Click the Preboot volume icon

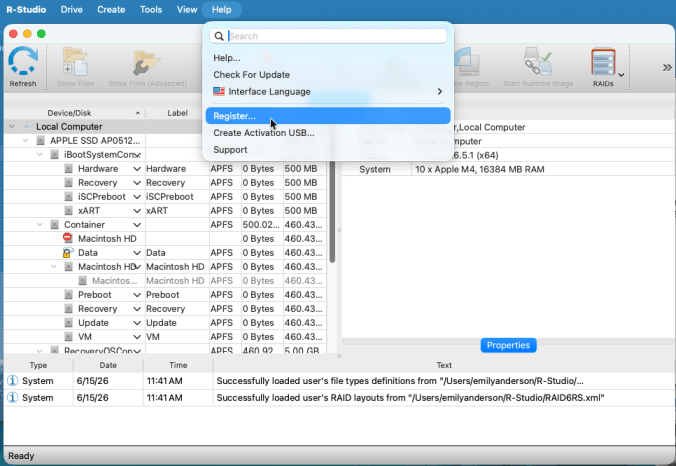(x=69, y=295)
